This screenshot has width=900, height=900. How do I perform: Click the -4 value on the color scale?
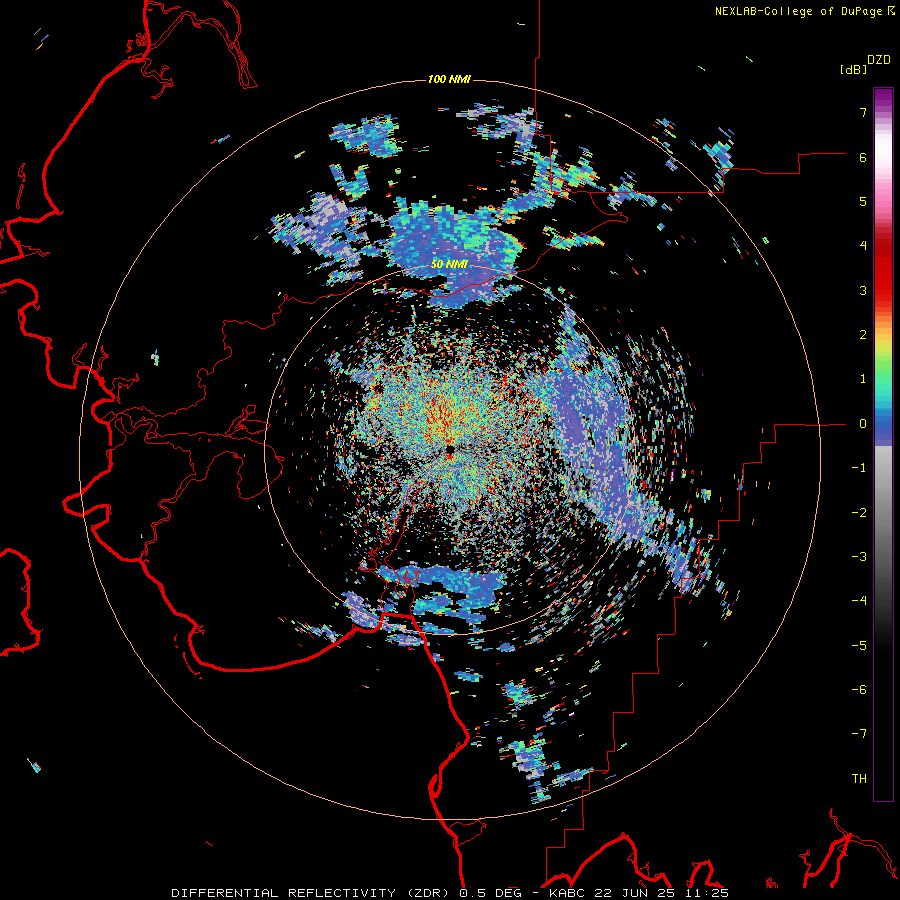(859, 601)
